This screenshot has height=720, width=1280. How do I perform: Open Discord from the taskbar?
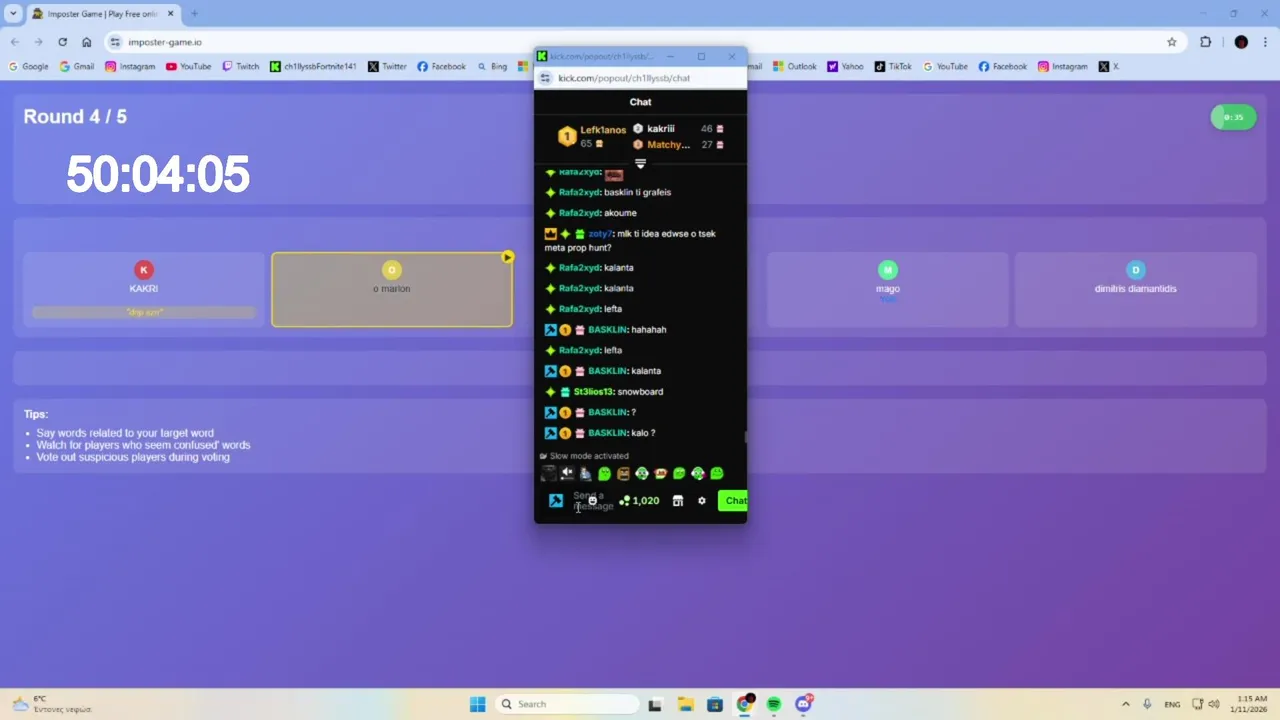click(803, 704)
